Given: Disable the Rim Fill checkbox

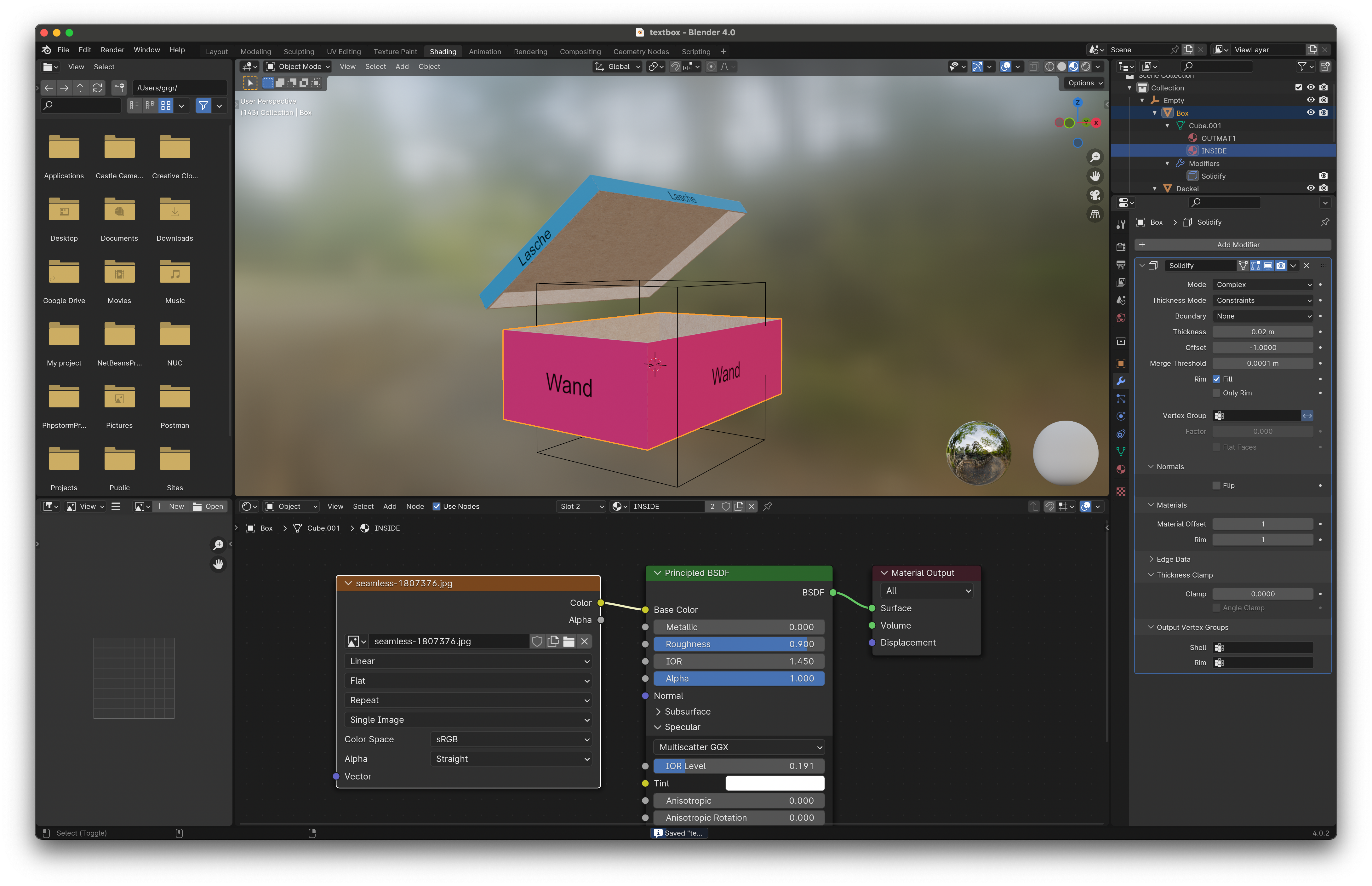Looking at the screenshot, I should 1216,379.
